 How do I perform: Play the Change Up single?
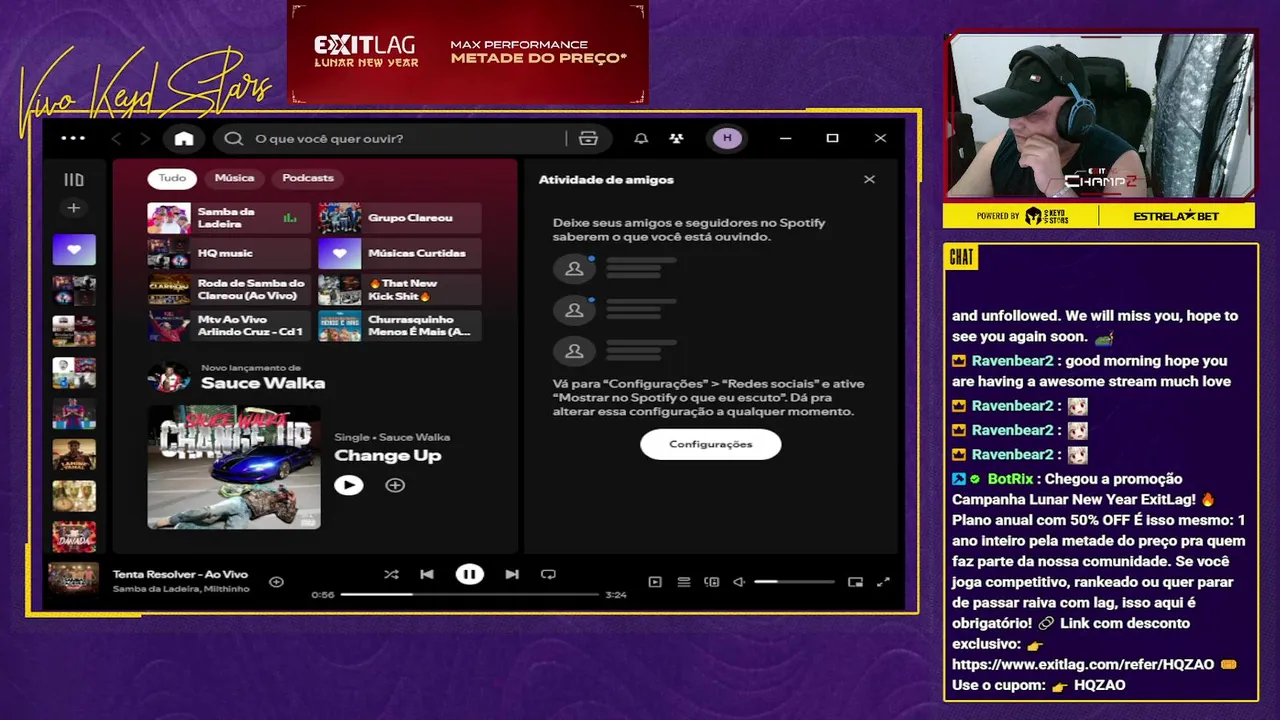348,485
